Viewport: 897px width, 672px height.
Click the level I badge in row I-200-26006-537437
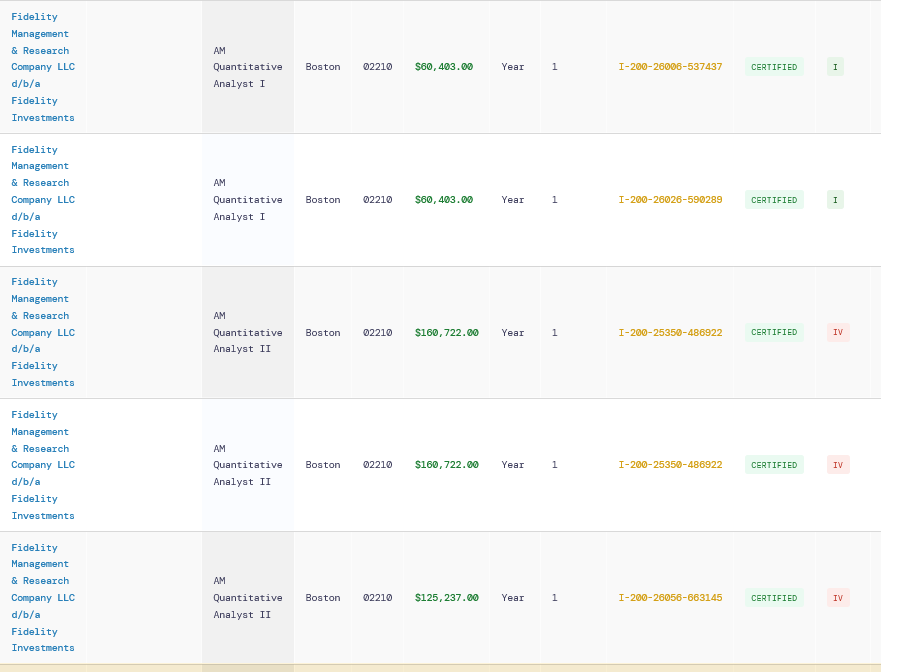pos(835,67)
